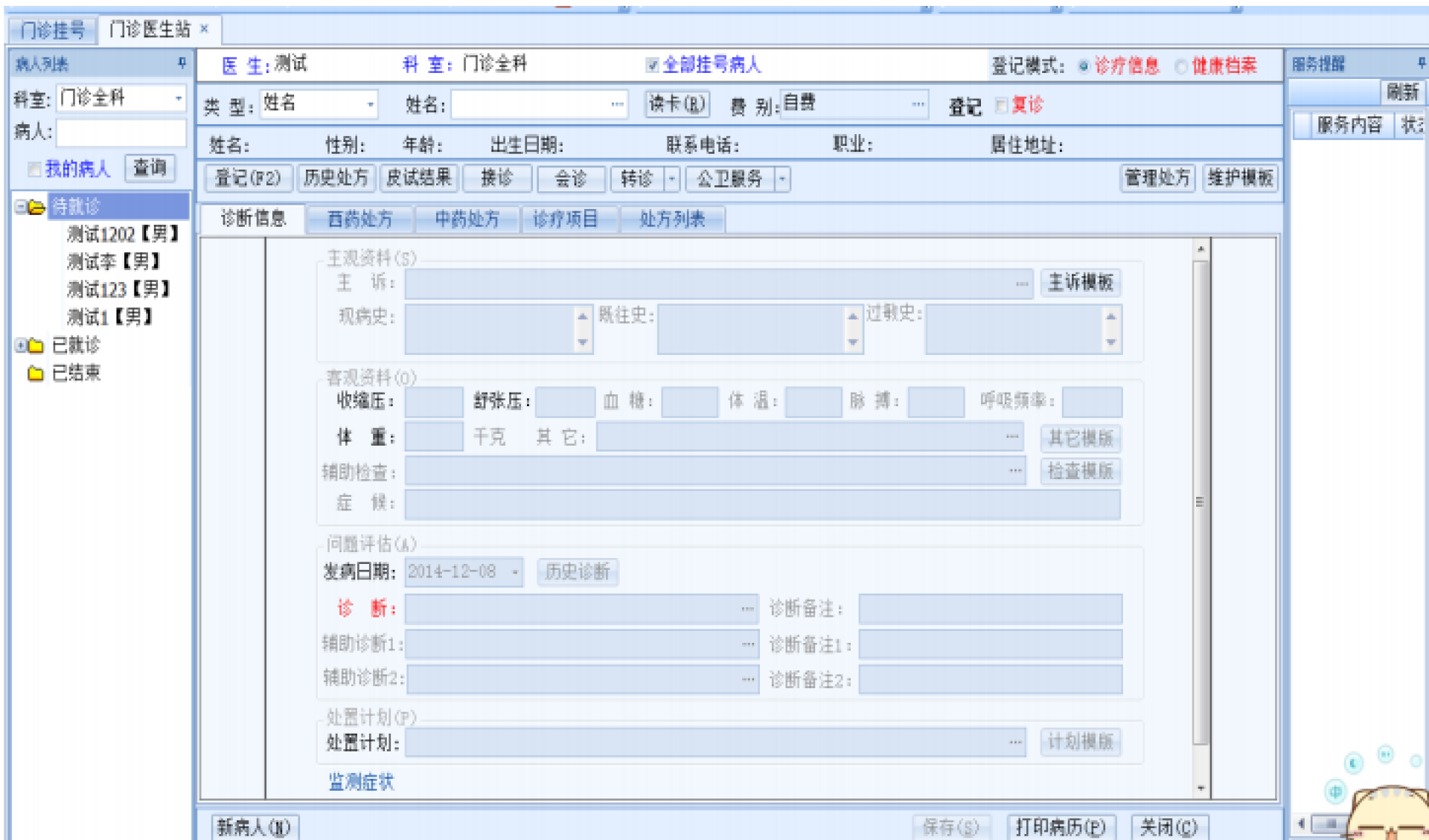Click the 姓名 field ellipsis button
1429x840 pixels.
(x=617, y=104)
